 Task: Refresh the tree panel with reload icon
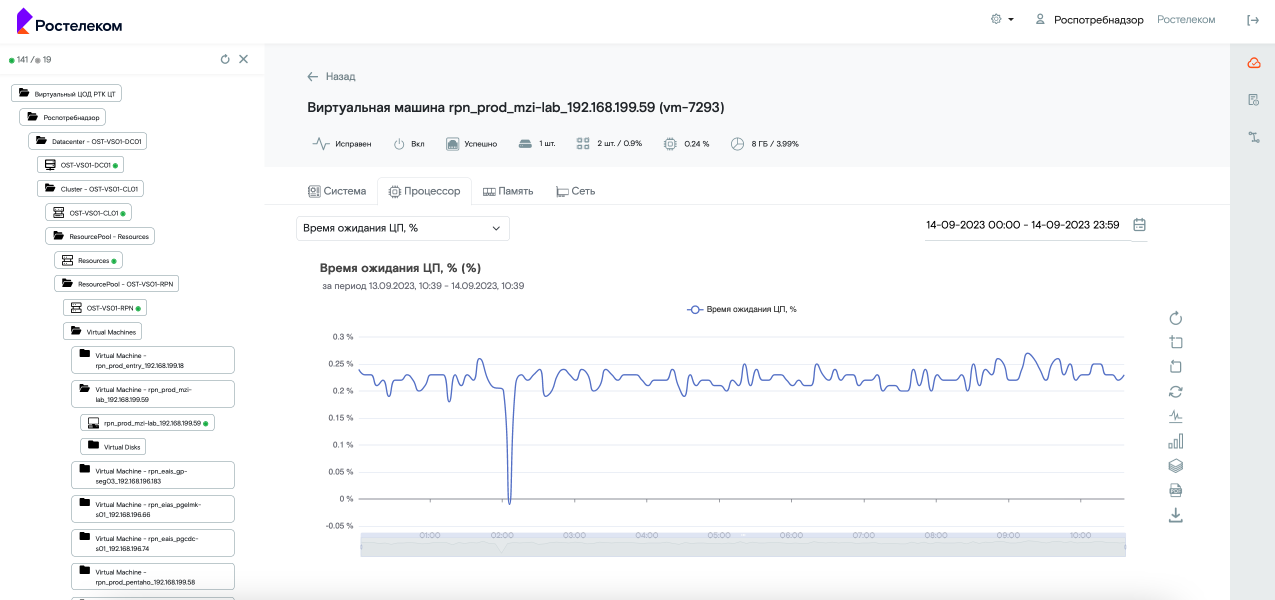click(225, 60)
